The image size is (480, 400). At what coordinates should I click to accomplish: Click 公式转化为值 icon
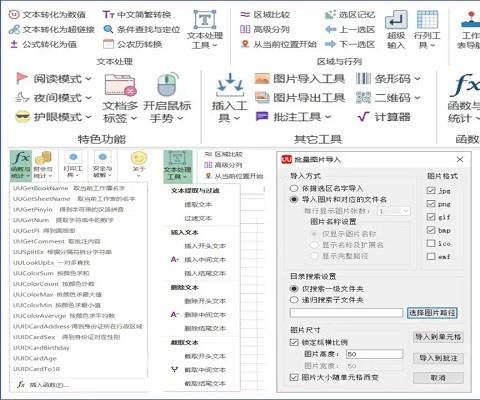14,44
